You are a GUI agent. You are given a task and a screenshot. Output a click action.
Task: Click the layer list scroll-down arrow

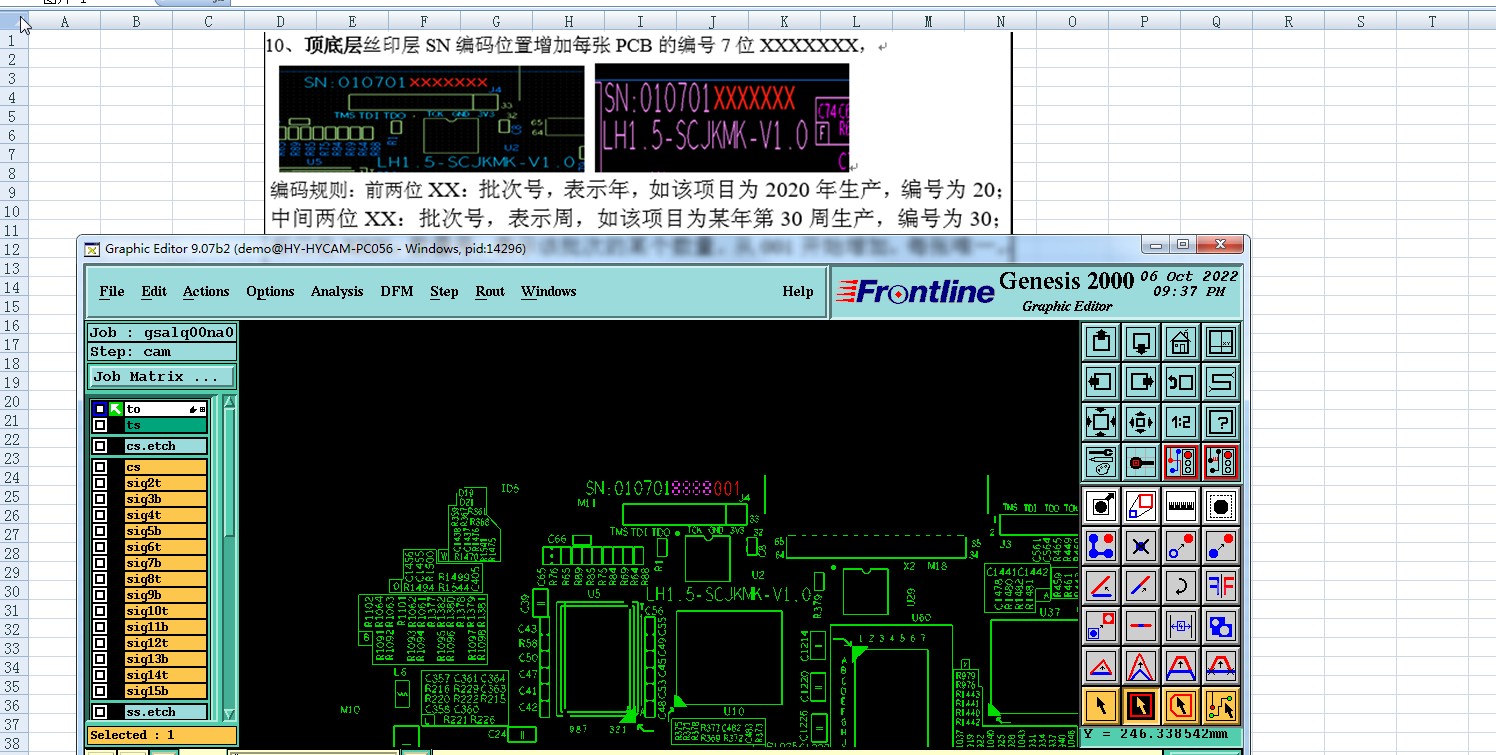point(230,713)
